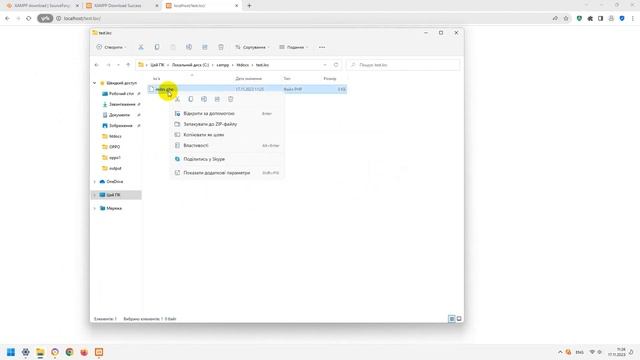Click Share icon in the context menu

point(217,99)
